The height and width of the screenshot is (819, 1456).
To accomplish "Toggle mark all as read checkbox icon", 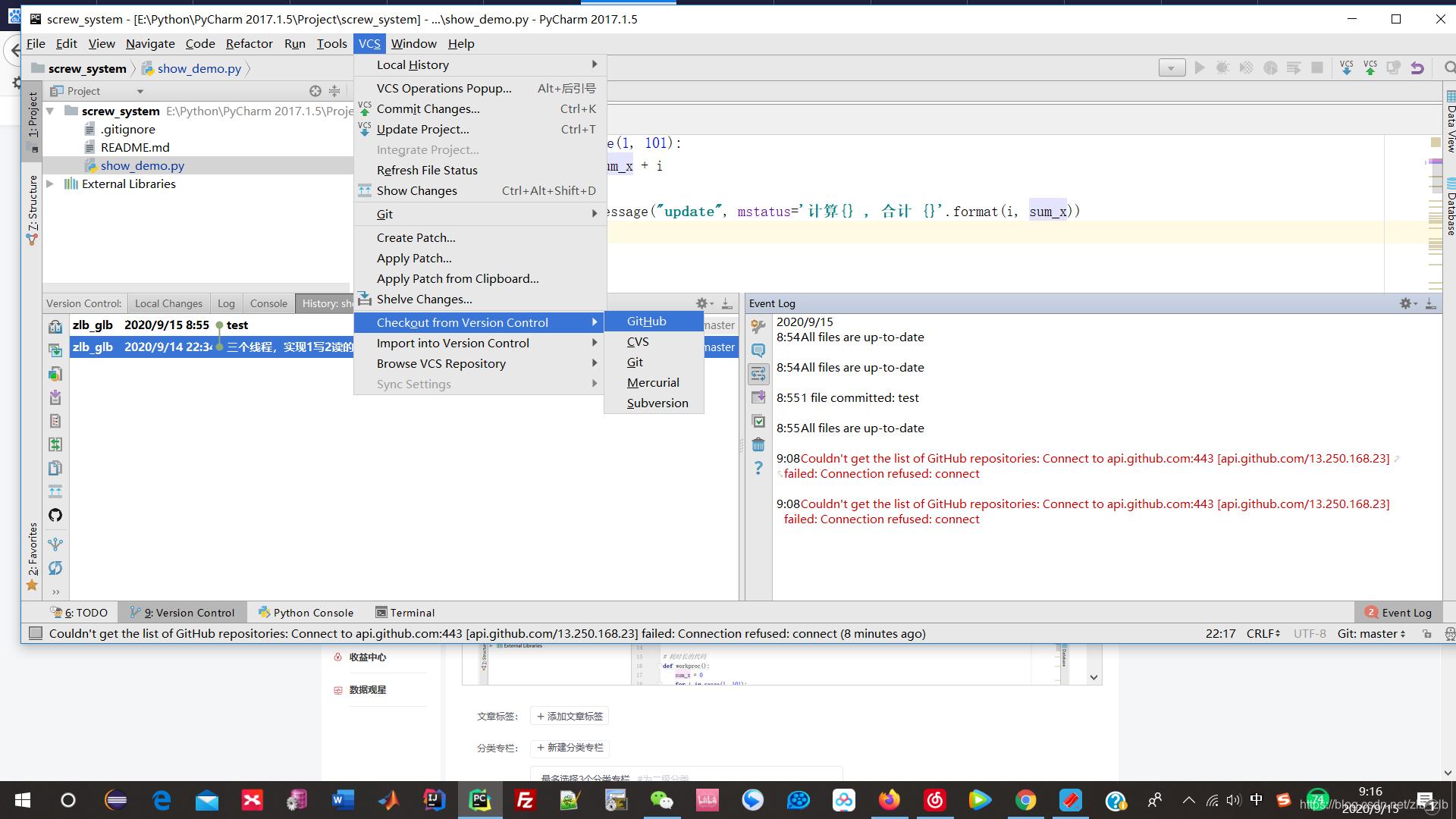I will click(758, 421).
